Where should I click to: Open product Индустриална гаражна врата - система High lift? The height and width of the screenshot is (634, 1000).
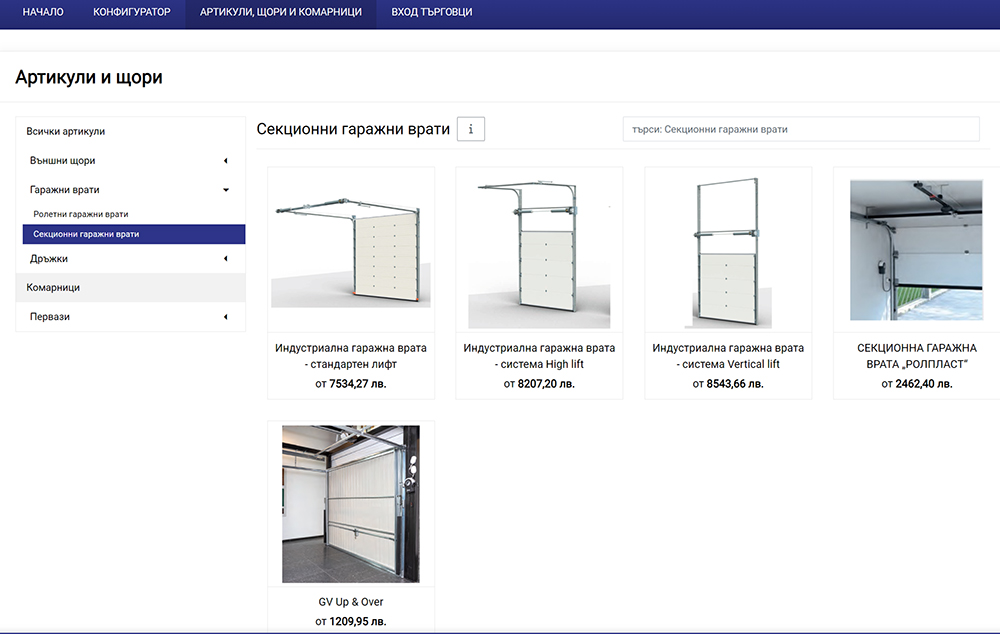tap(539, 356)
